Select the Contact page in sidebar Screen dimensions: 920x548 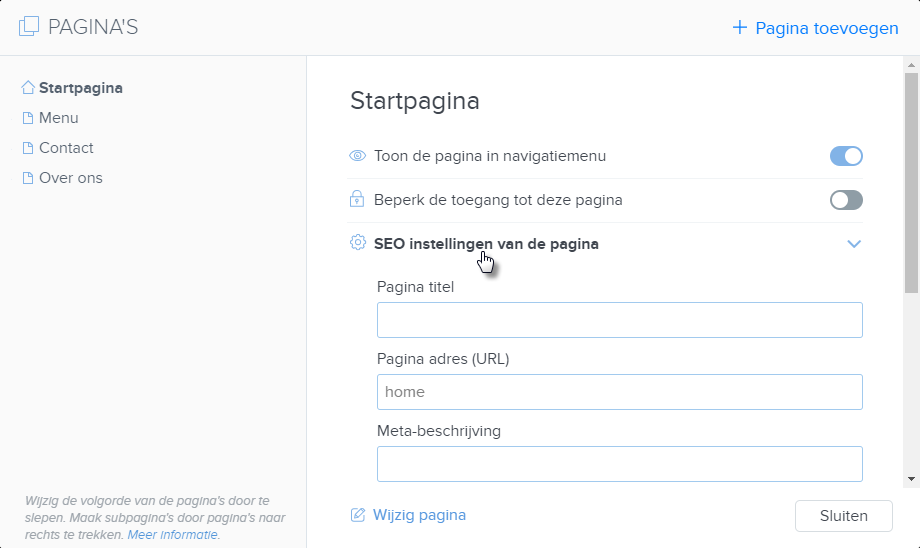(x=66, y=148)
